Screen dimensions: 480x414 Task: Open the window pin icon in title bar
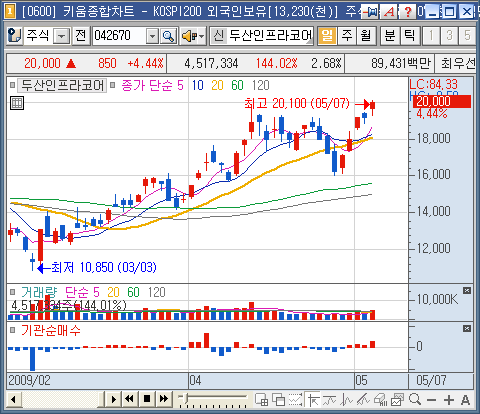pos(370,12)
